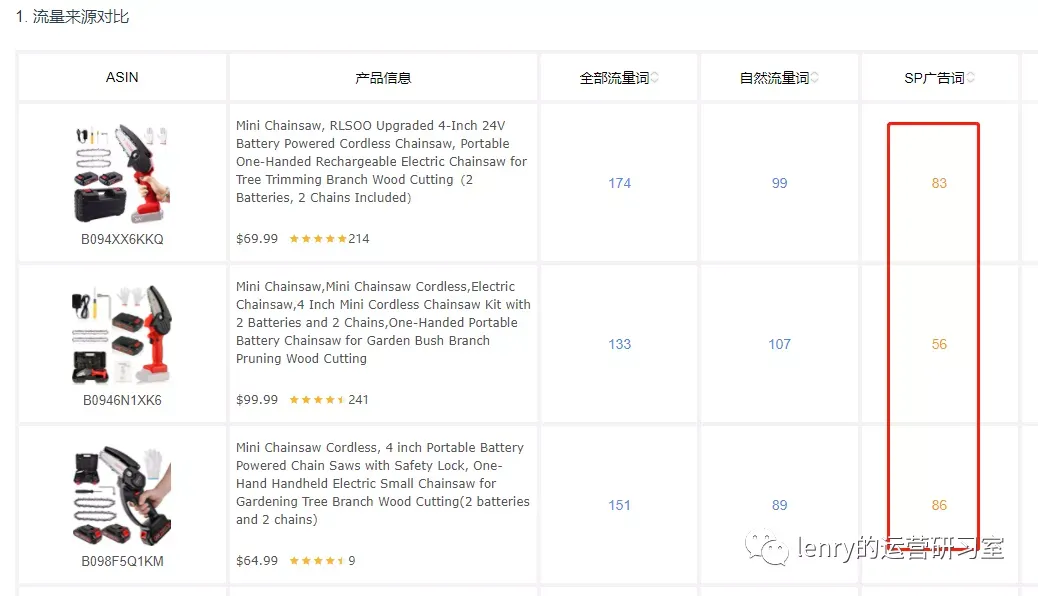Sort by 自然流量词 column arrows
1038x596 pixels.
(814, 77)
